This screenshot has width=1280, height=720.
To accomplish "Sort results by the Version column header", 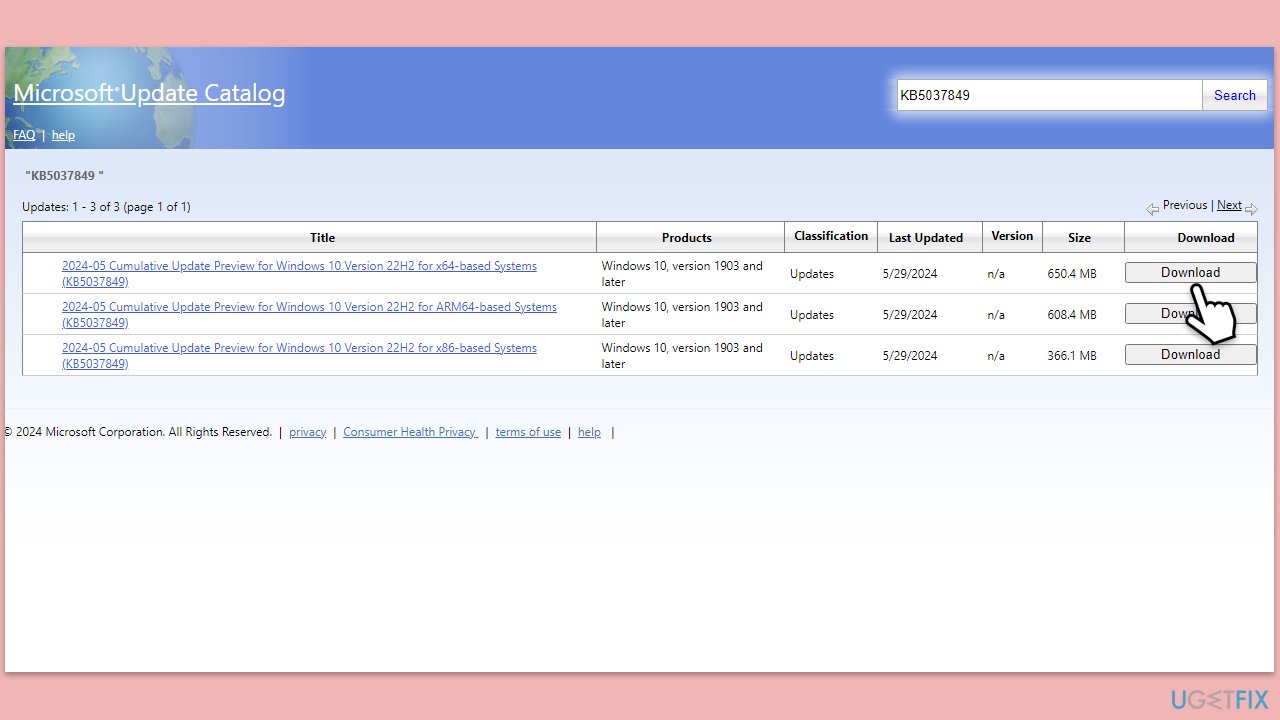I will 1012,236.
